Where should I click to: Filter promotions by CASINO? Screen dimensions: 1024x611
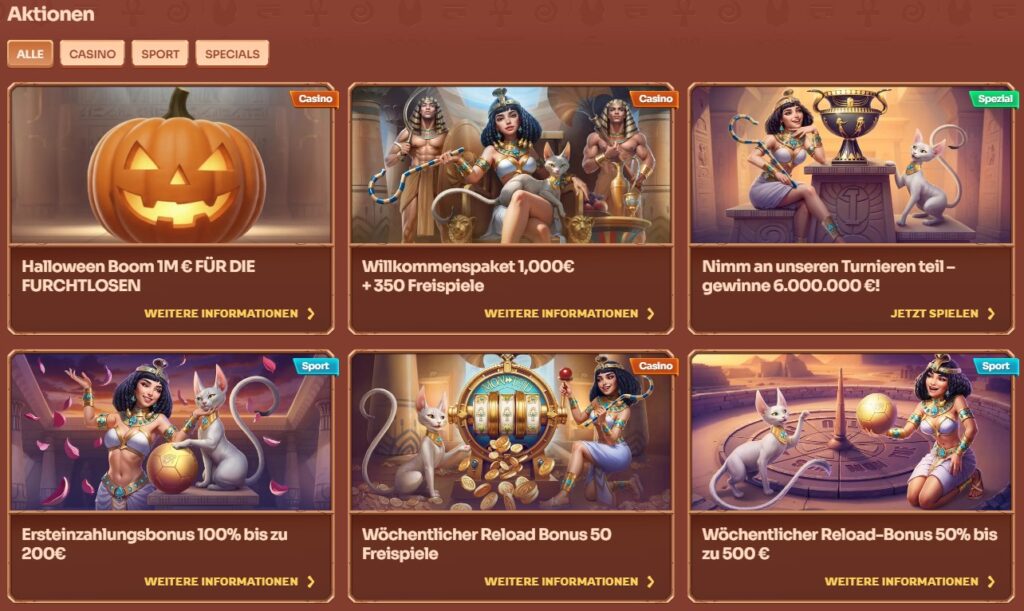pyautogui.click(x=92, y=54)
